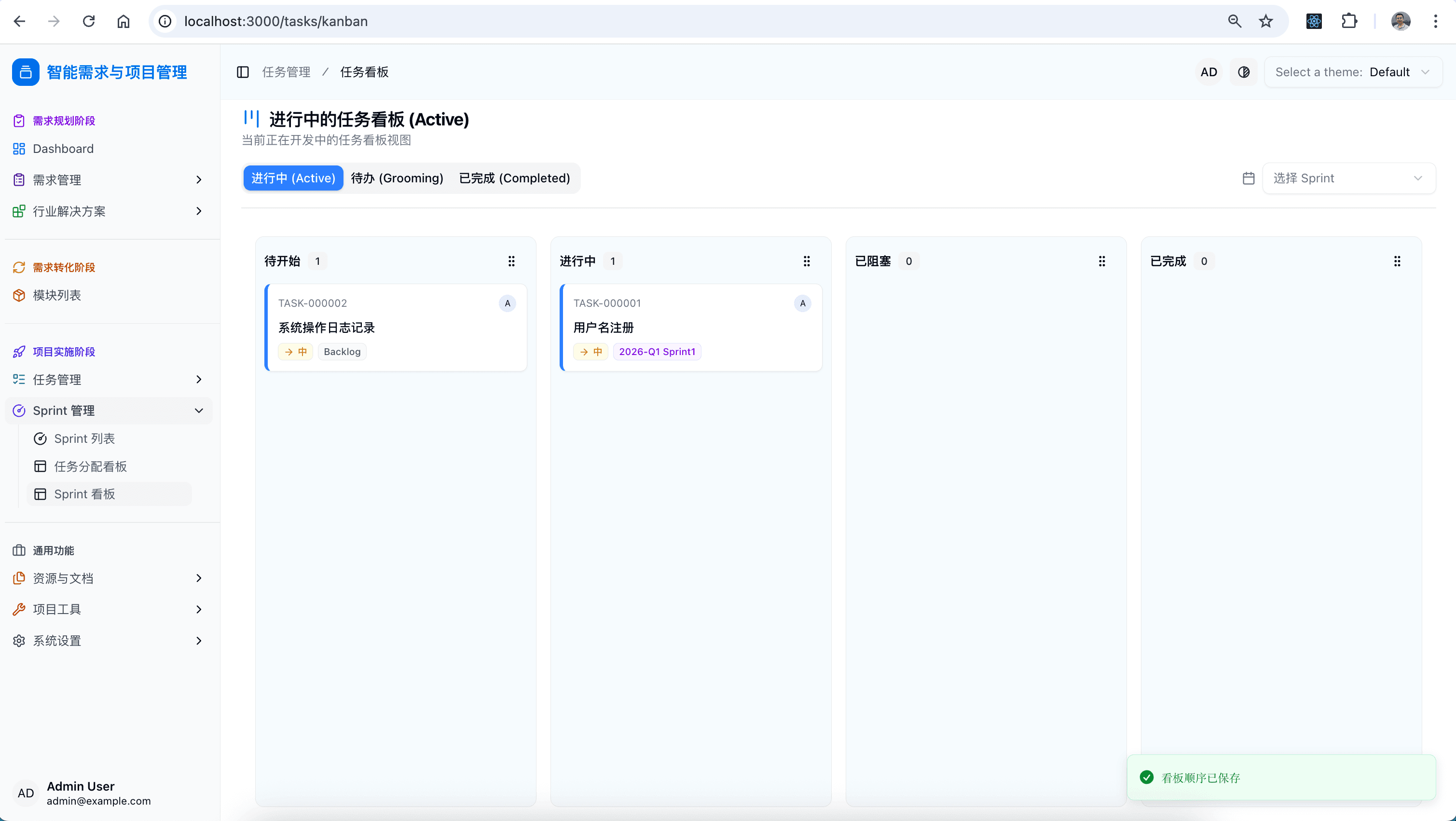Open the React DevTools extension icon
The image size is (1456, 821).
pyautogui.click(x=1314, y=22)
